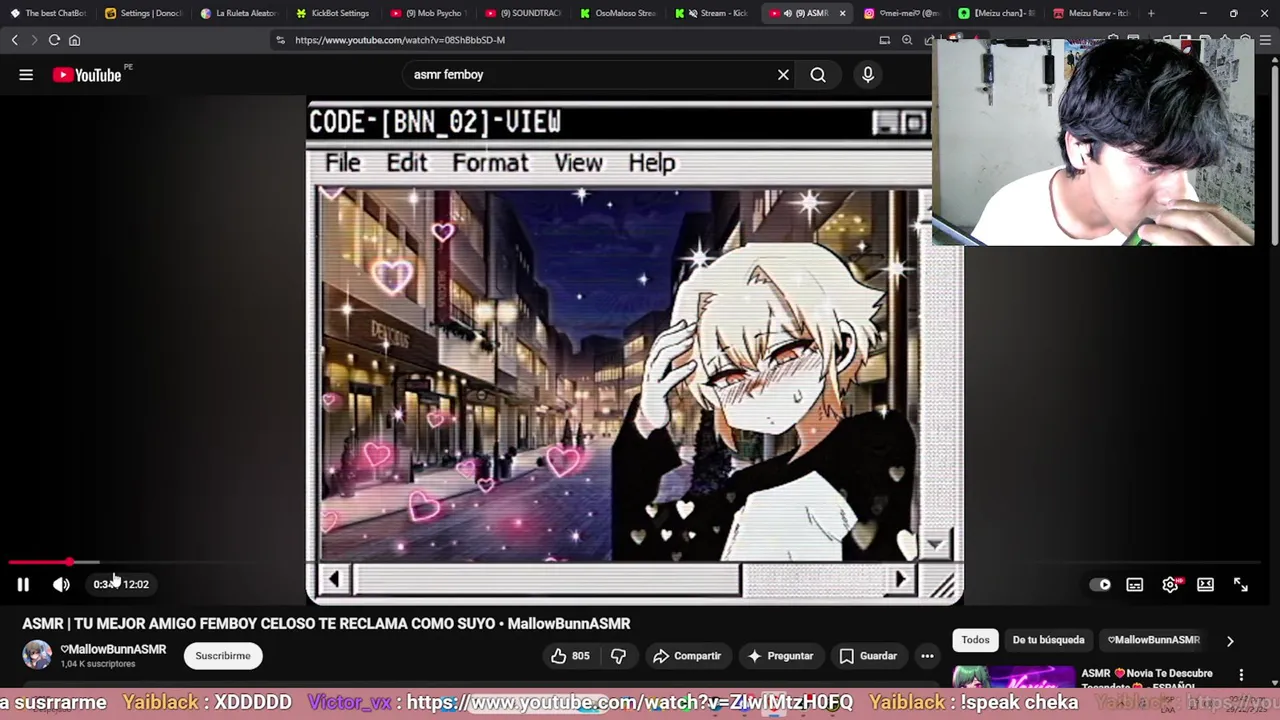Open options menu for the suggested video

coord(1241,675)
